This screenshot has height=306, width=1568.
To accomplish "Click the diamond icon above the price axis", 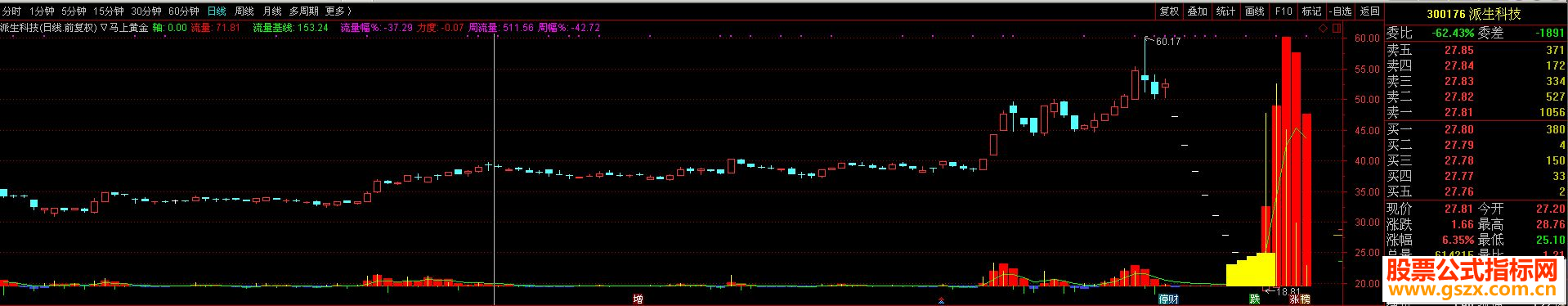I will click(x=1323, y=28).
